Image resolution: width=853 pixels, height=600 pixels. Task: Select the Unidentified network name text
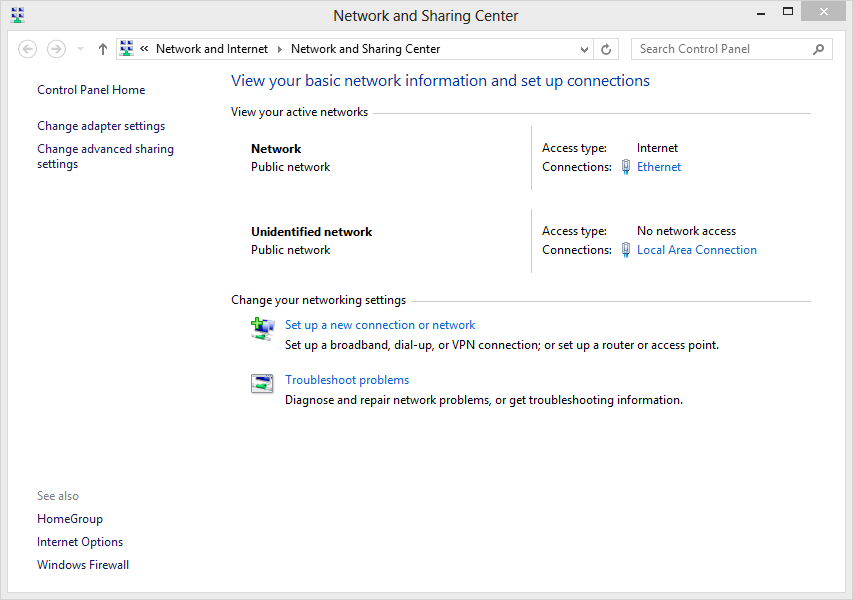tap(311, 232)
